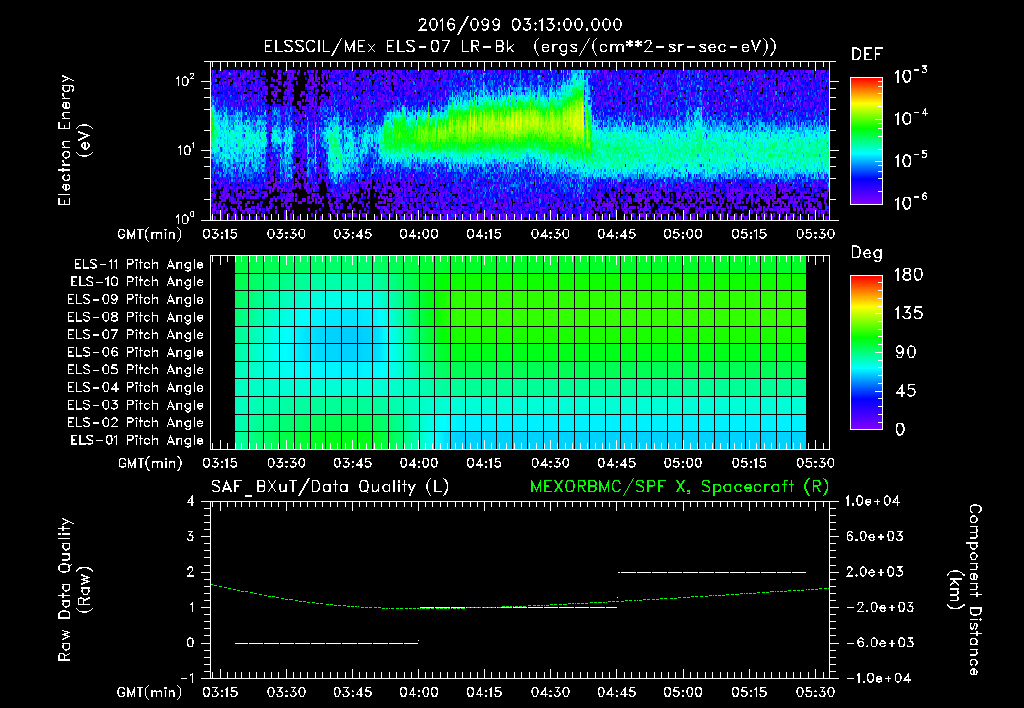Click the DEF label above the color bar
Screen dimensions: 1024x708
point(866,55)
